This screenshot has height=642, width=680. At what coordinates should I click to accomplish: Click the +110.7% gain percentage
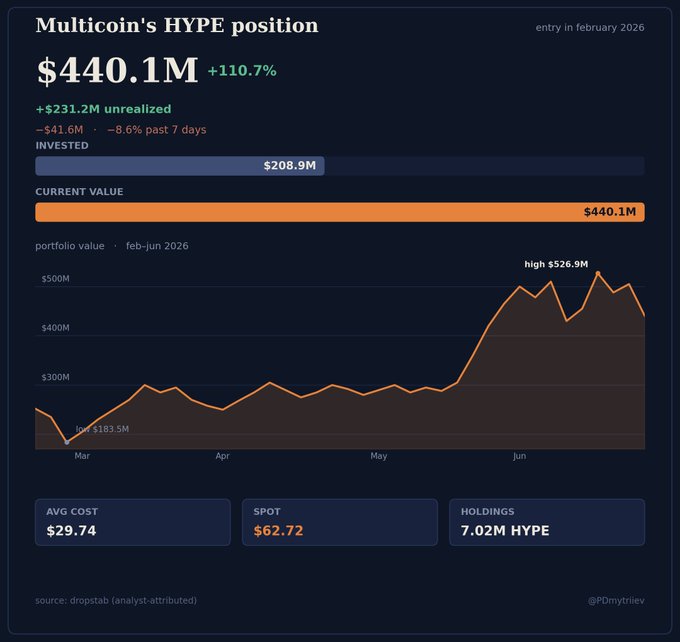(242, 71)
